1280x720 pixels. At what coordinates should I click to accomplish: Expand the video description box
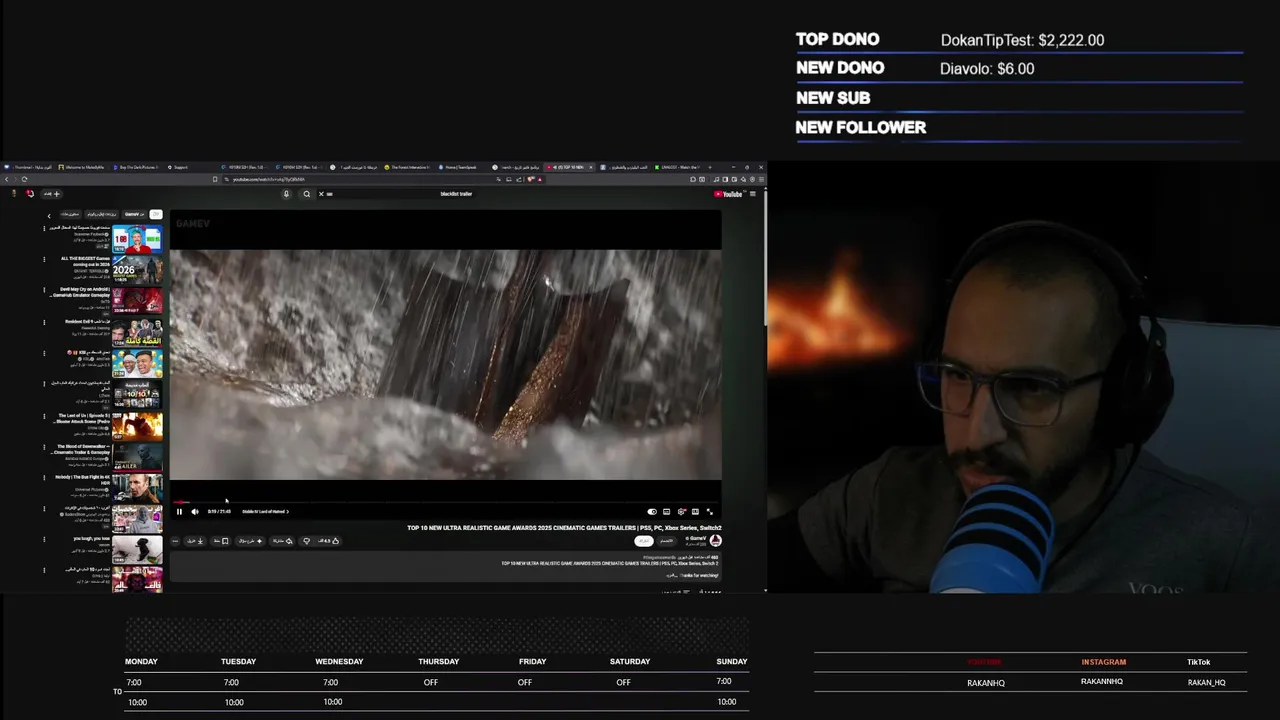click(x=445, y=567)
